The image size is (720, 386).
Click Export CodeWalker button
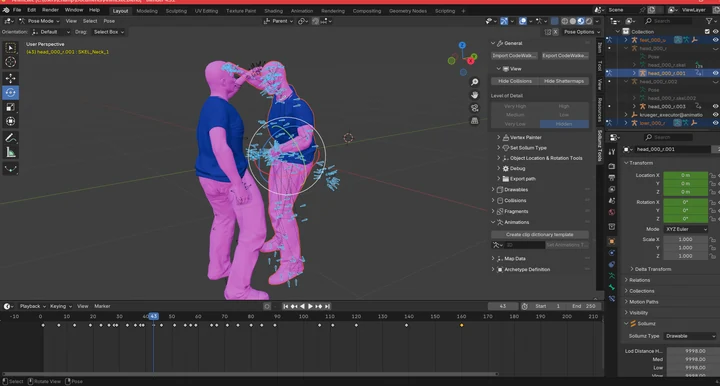(565, 56)
